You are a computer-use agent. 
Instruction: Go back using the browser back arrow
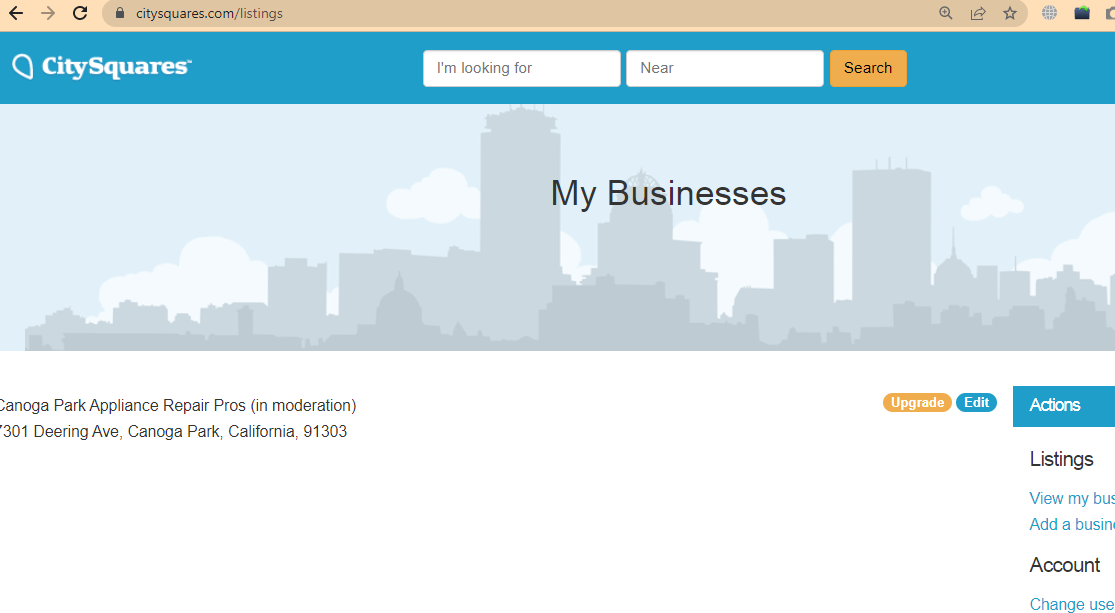pyautogui.click(x=16, y=13)
